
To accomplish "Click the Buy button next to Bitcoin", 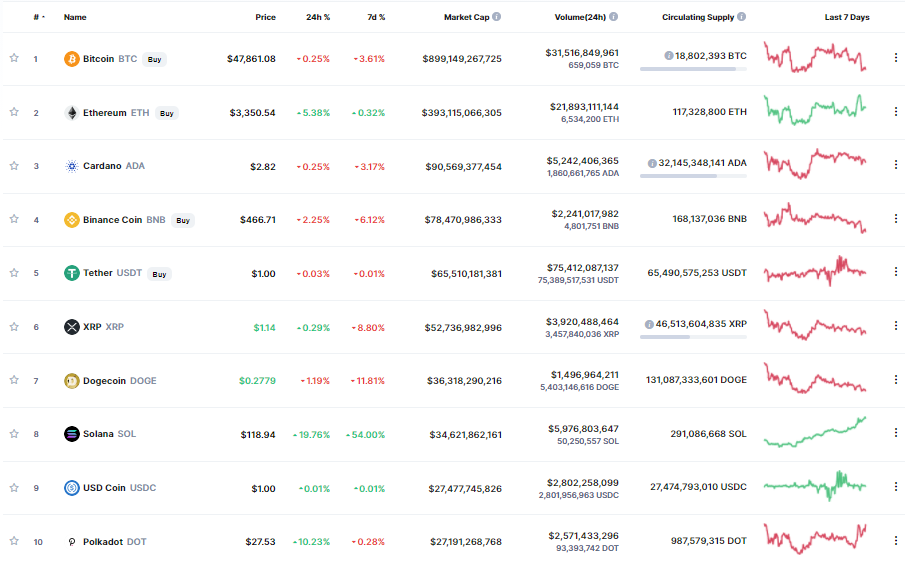I will [x=154, y=59].
